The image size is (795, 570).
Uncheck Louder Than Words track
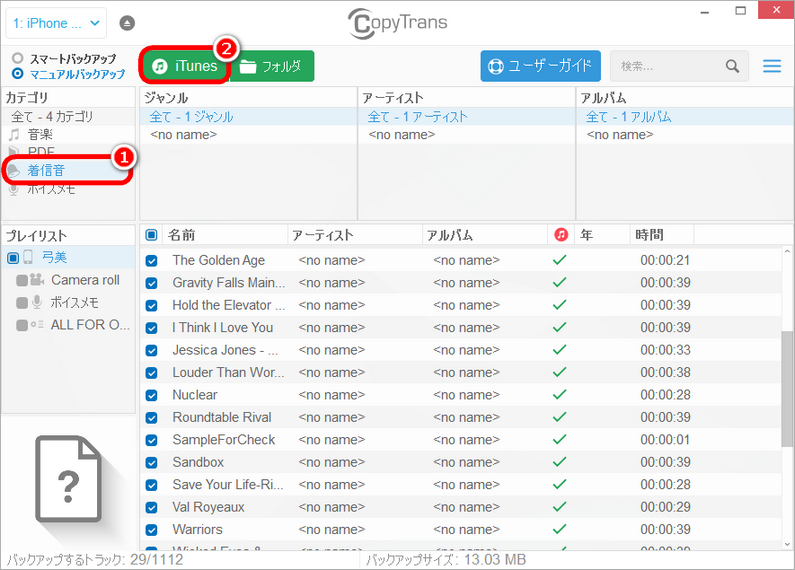point(151,373)
